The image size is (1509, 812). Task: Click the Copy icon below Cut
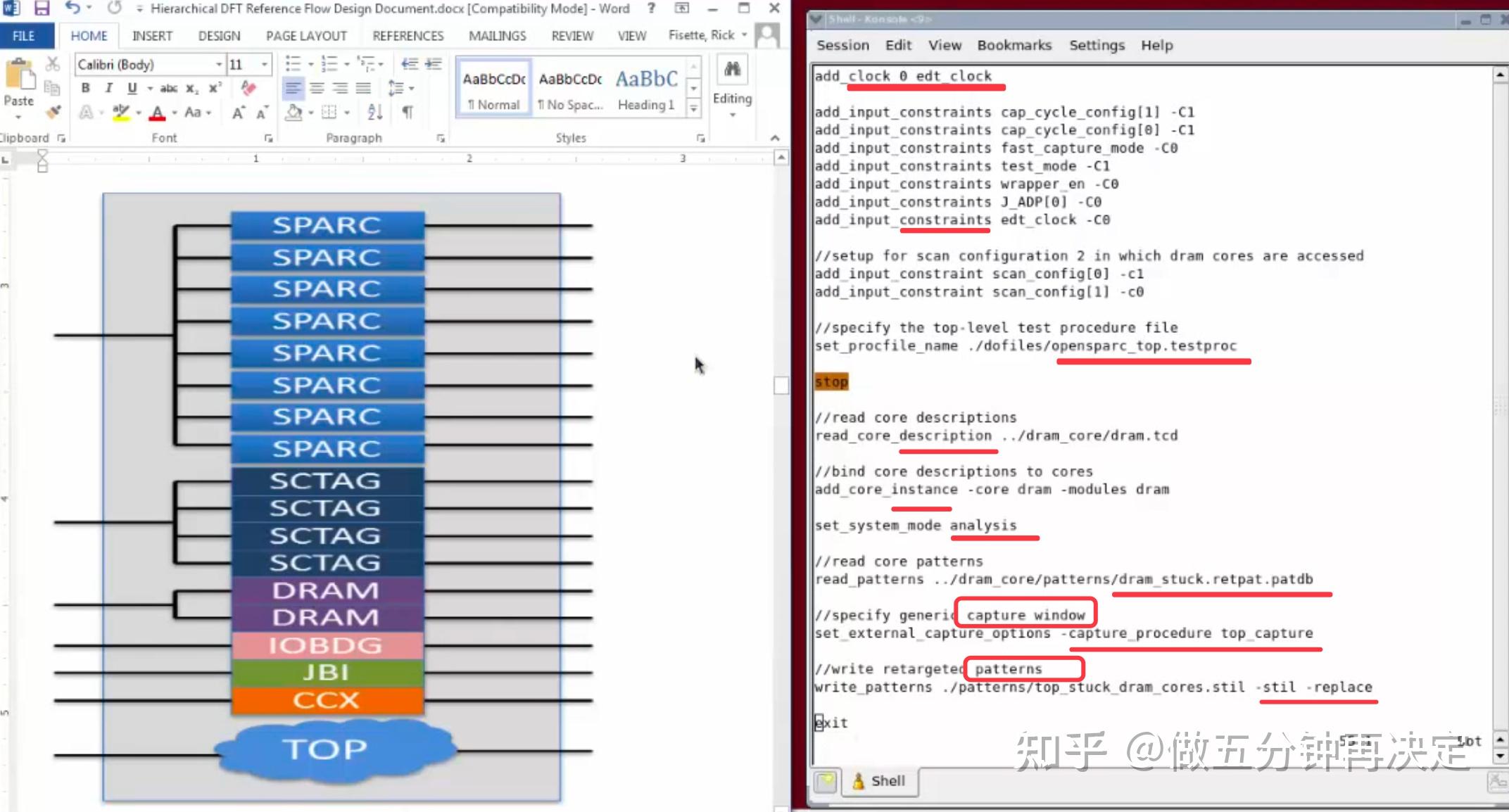pyautogui.click(x=51, y=88)
